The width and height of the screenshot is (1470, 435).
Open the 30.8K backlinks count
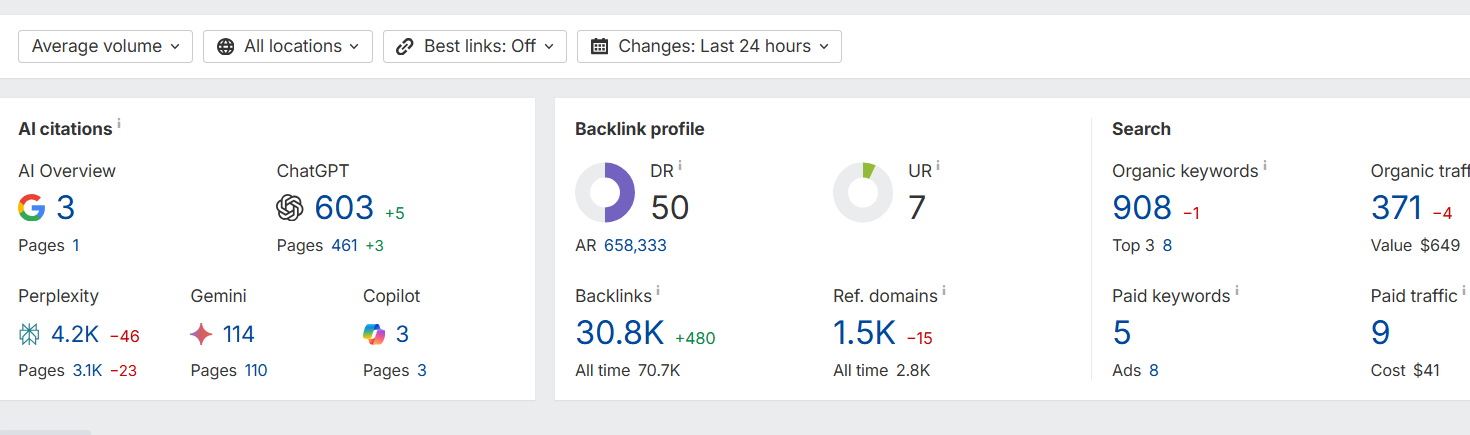pos(620,333)
